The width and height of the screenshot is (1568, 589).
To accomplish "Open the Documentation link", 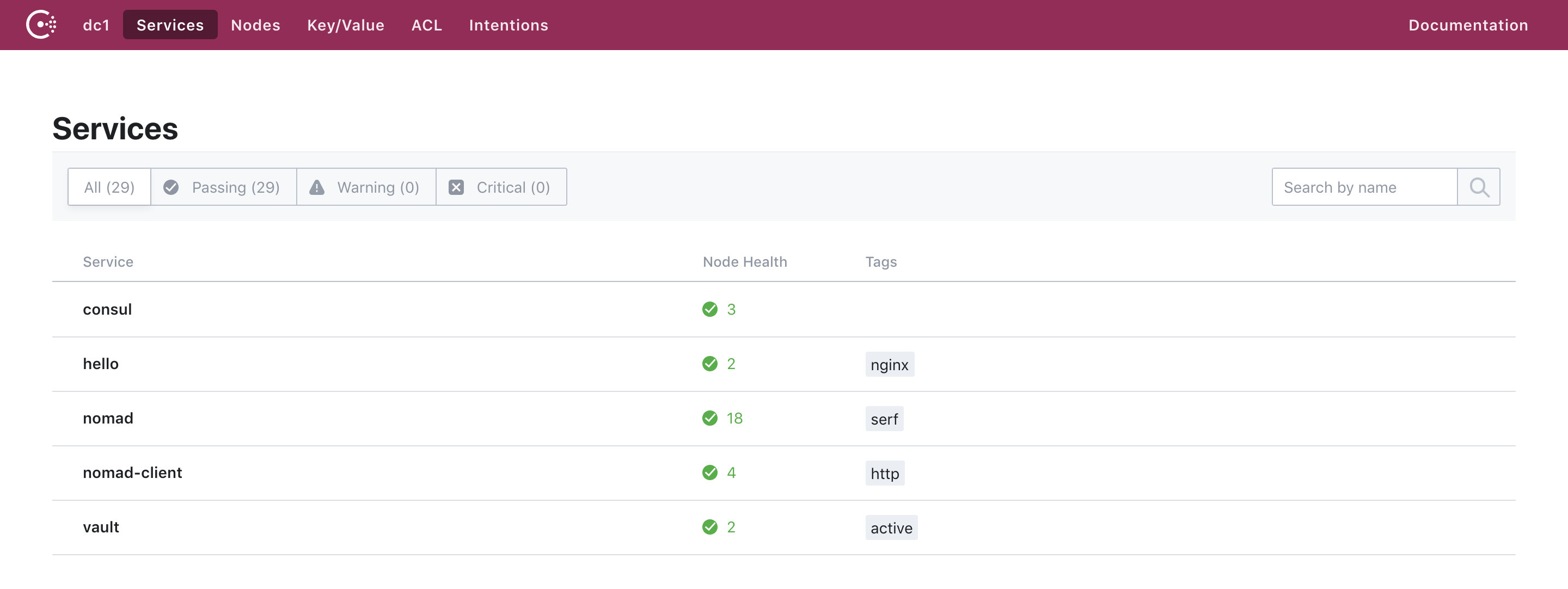I will (x=1468, y=25).
